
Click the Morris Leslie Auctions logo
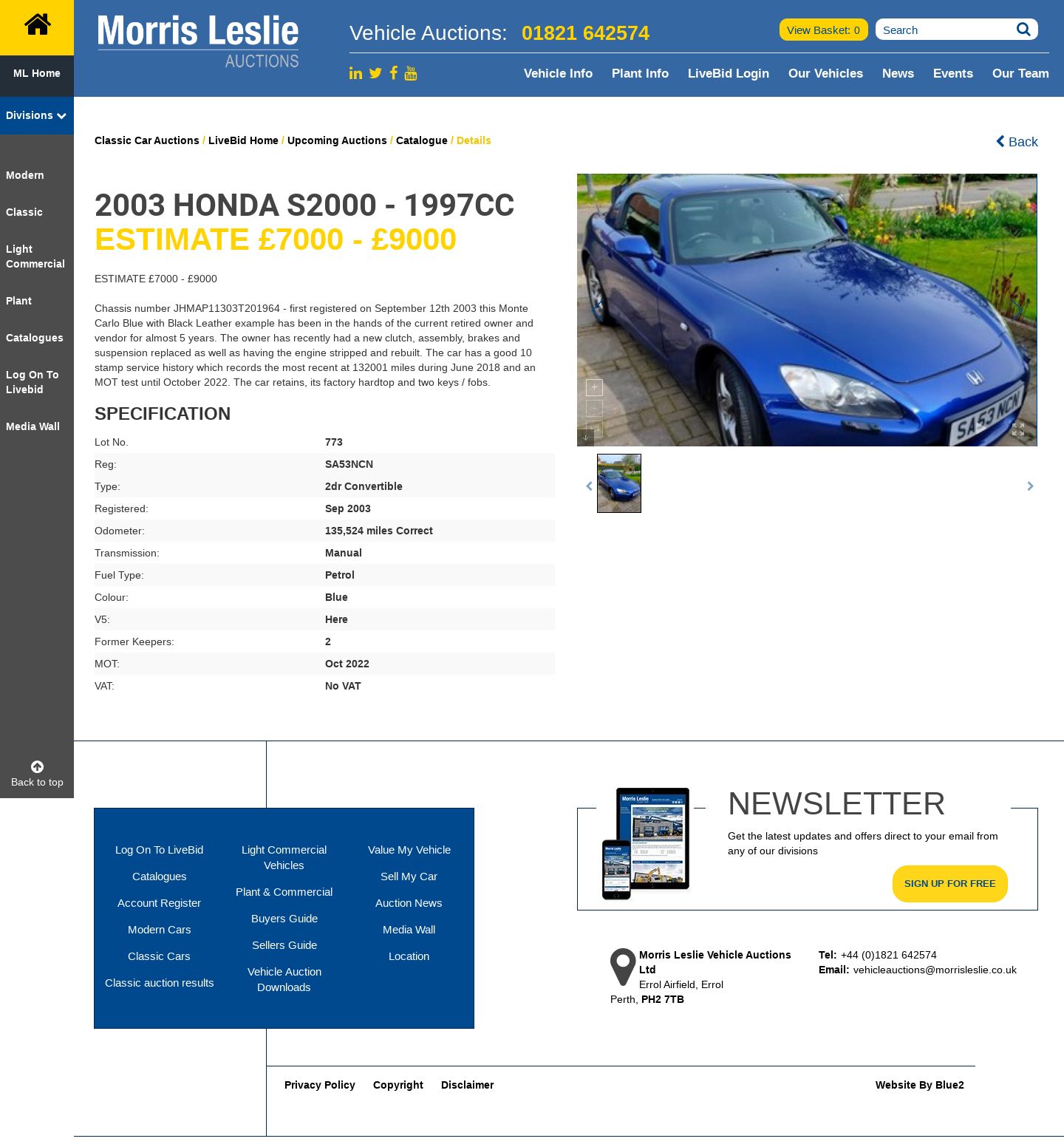tap(198, 41)
